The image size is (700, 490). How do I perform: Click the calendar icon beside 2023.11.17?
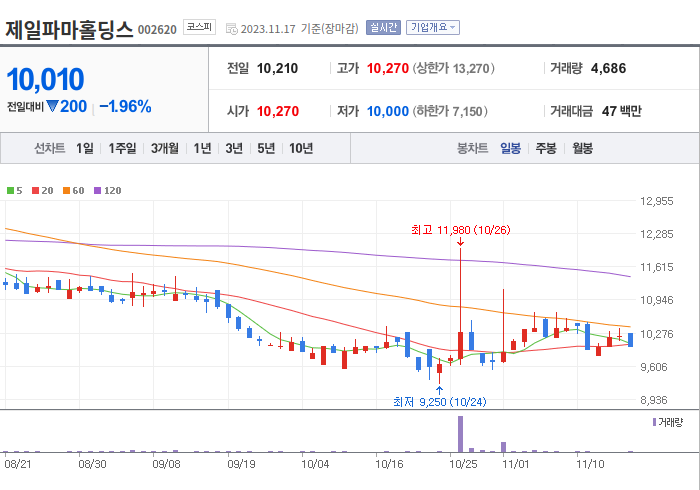point(232,29)
